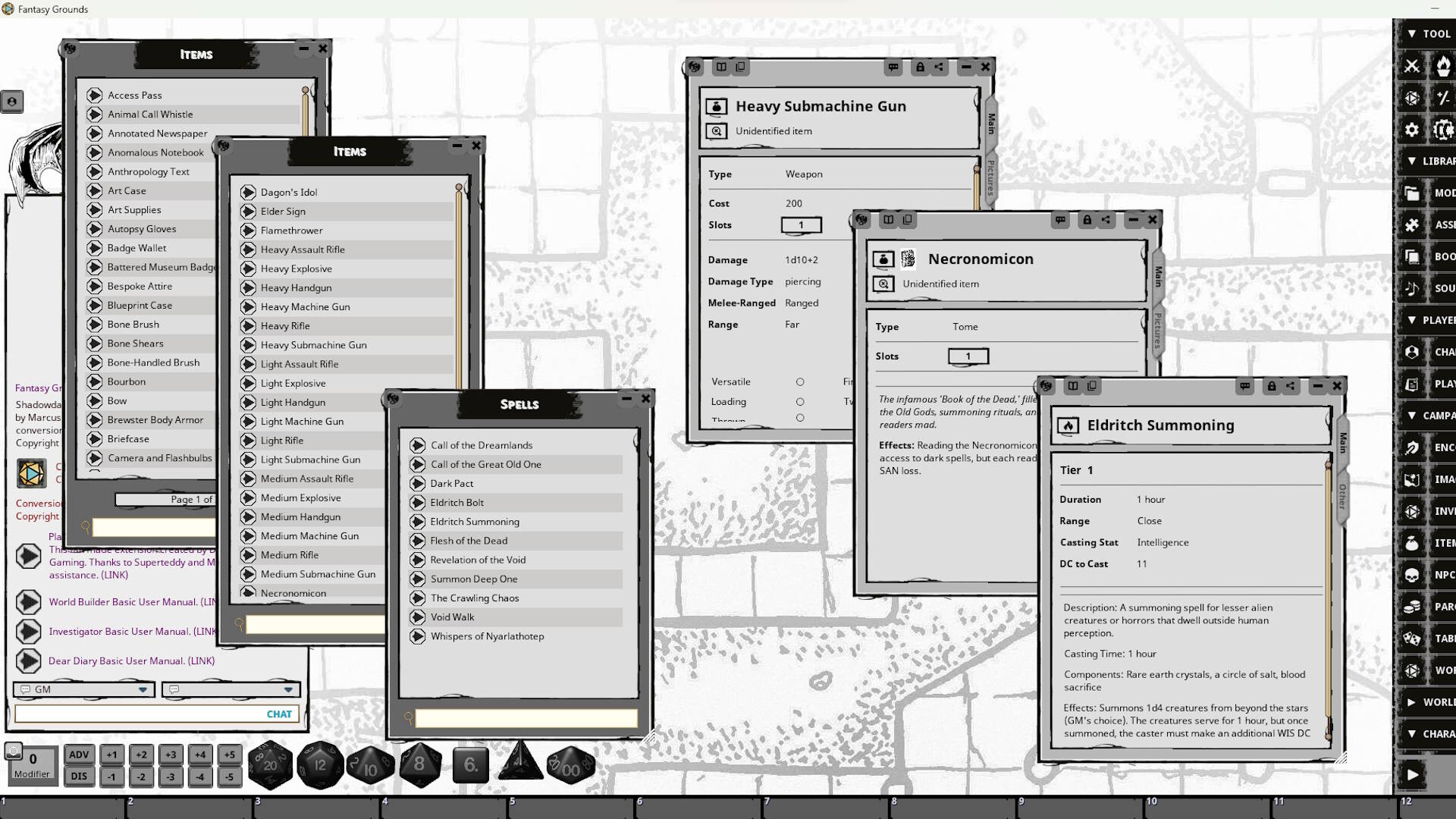Open the Images campaign icon in the sidebar
This screenshot has width=1456, height=819.
[1412, 479]
